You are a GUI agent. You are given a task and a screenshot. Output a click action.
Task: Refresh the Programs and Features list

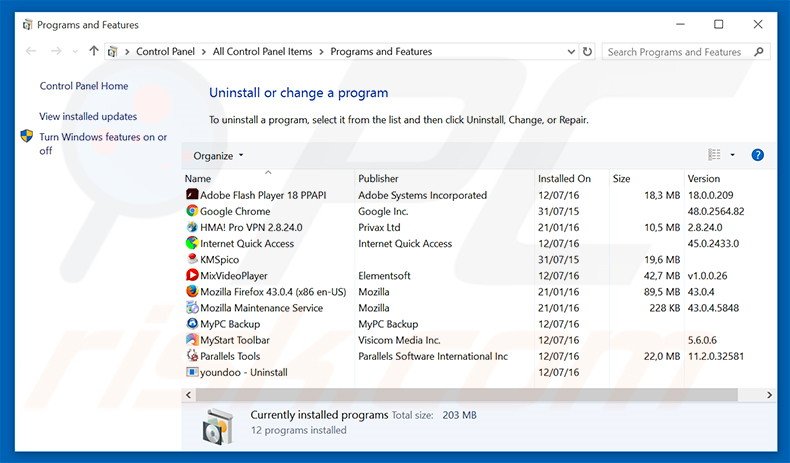(x=587, y=51)
